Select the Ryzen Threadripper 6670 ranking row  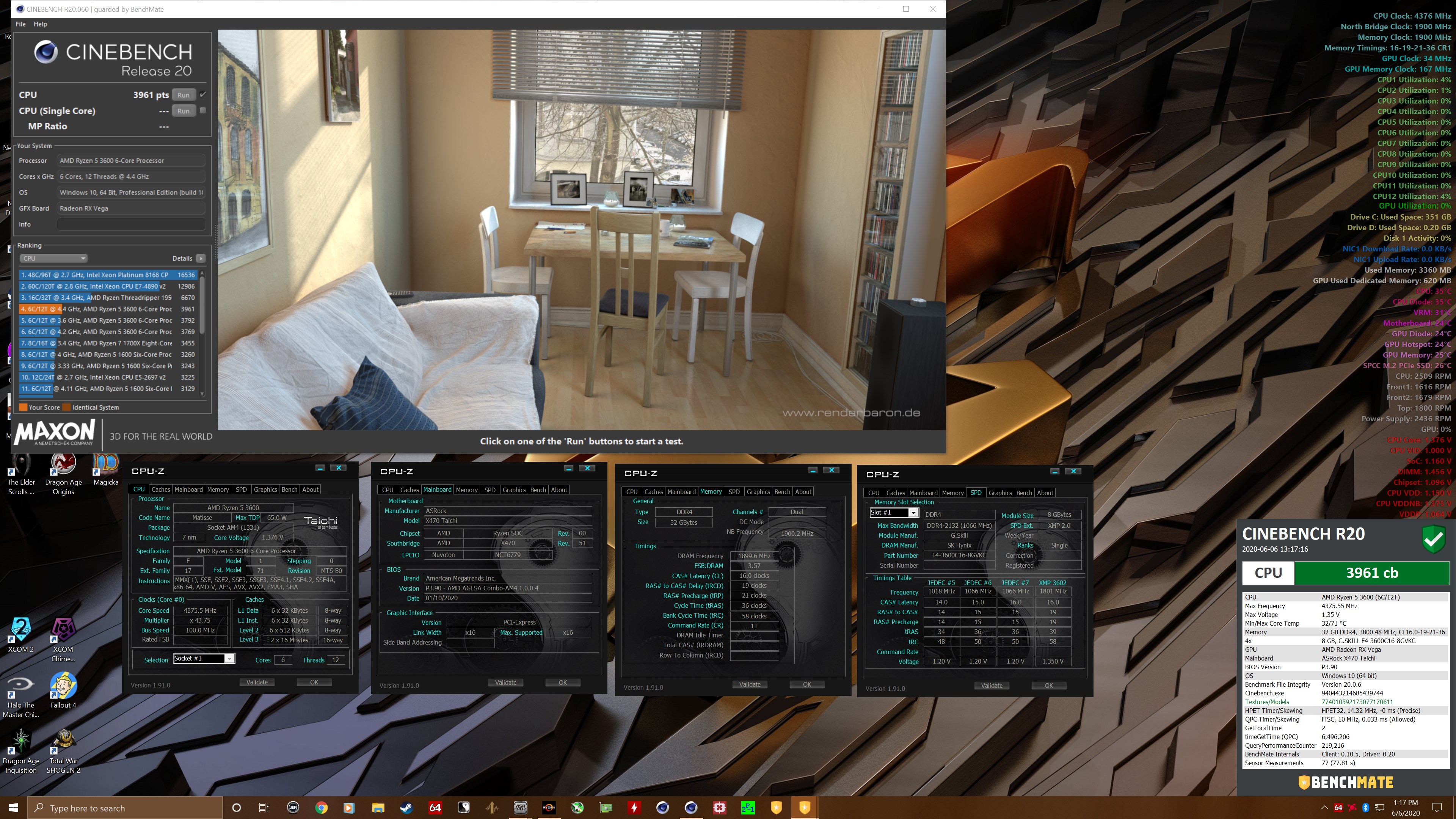coord(108,297)
